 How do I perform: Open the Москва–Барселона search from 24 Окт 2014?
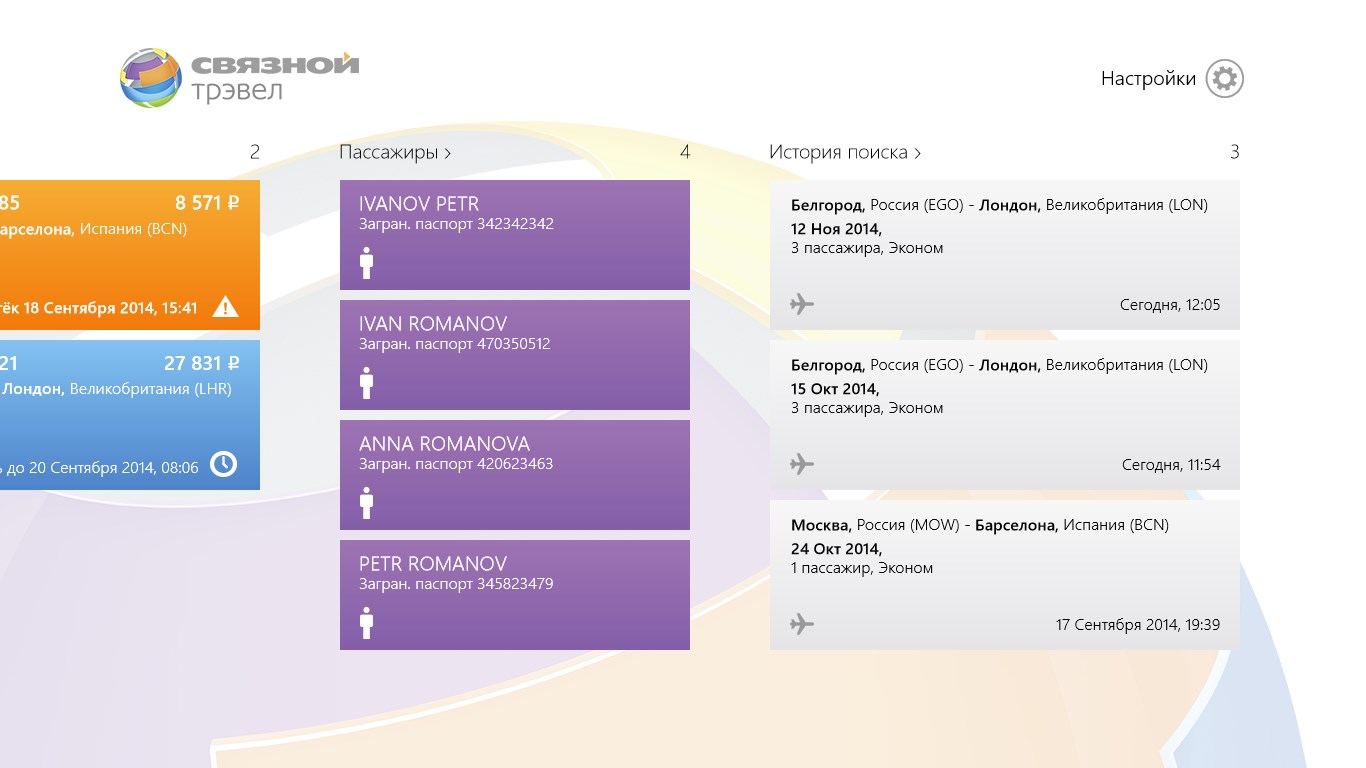(x=1004, y=574)
